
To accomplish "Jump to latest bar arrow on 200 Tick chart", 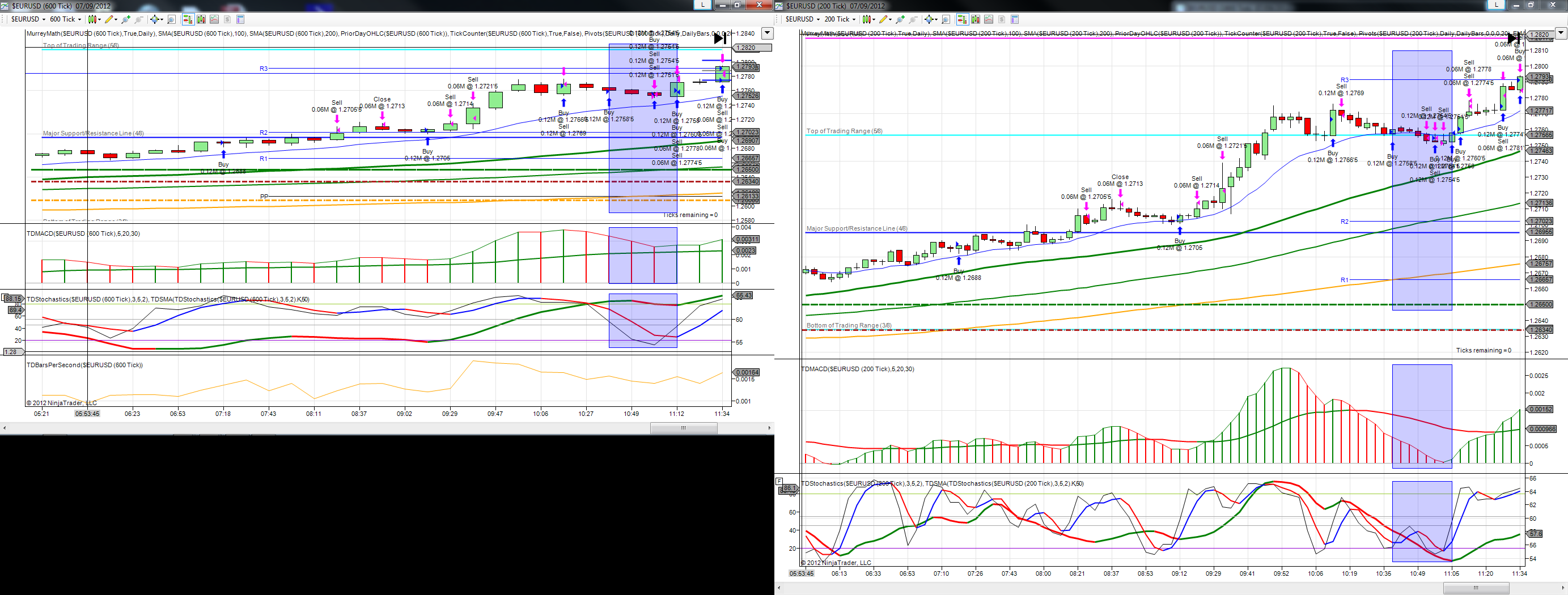I will pos(1514,39).
